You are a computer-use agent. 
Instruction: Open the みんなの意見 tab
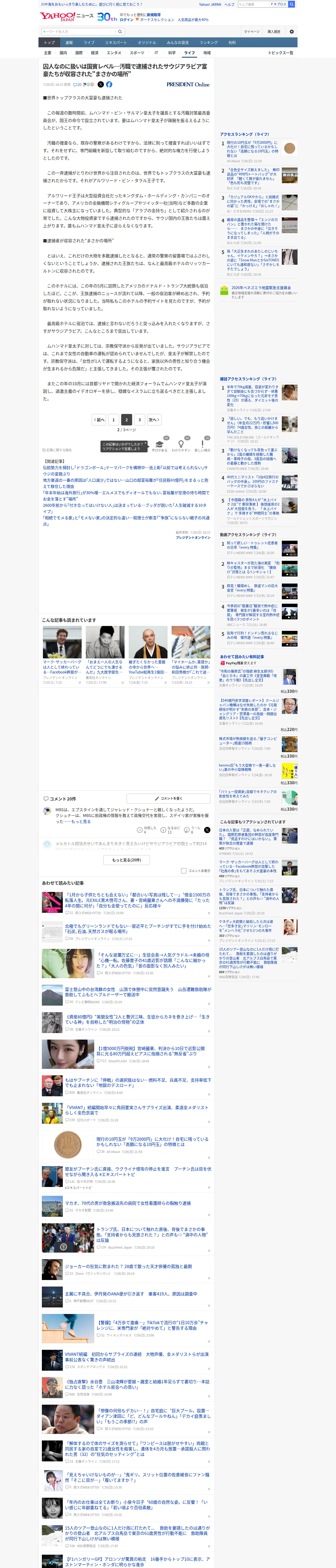[178, 43]
